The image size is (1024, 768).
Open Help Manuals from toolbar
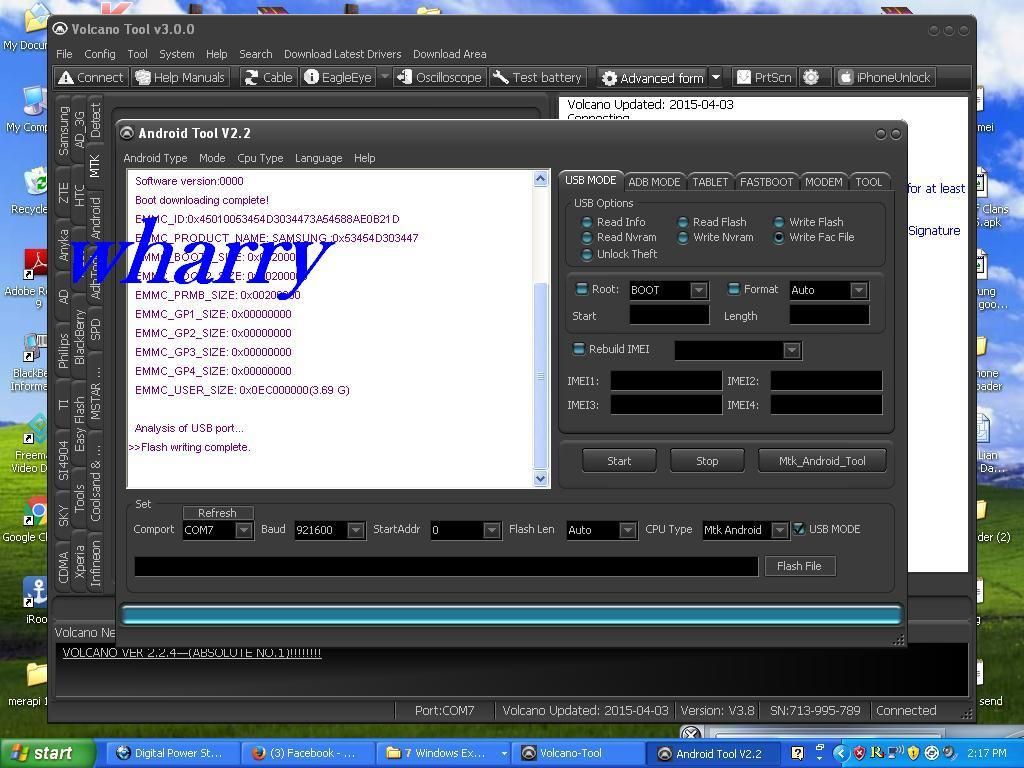click(180, 77)
